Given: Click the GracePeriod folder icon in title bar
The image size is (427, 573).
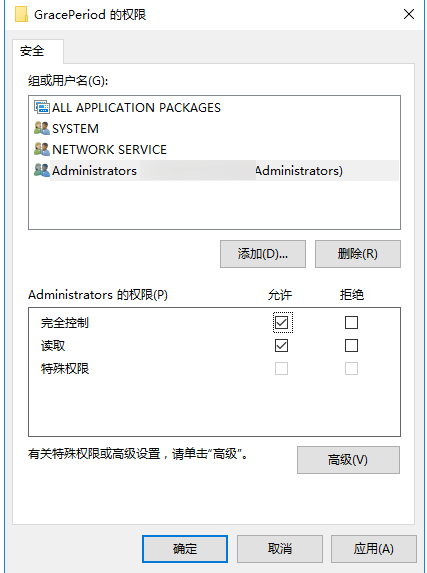Looking at the screenshot, I should click(22, 15).
